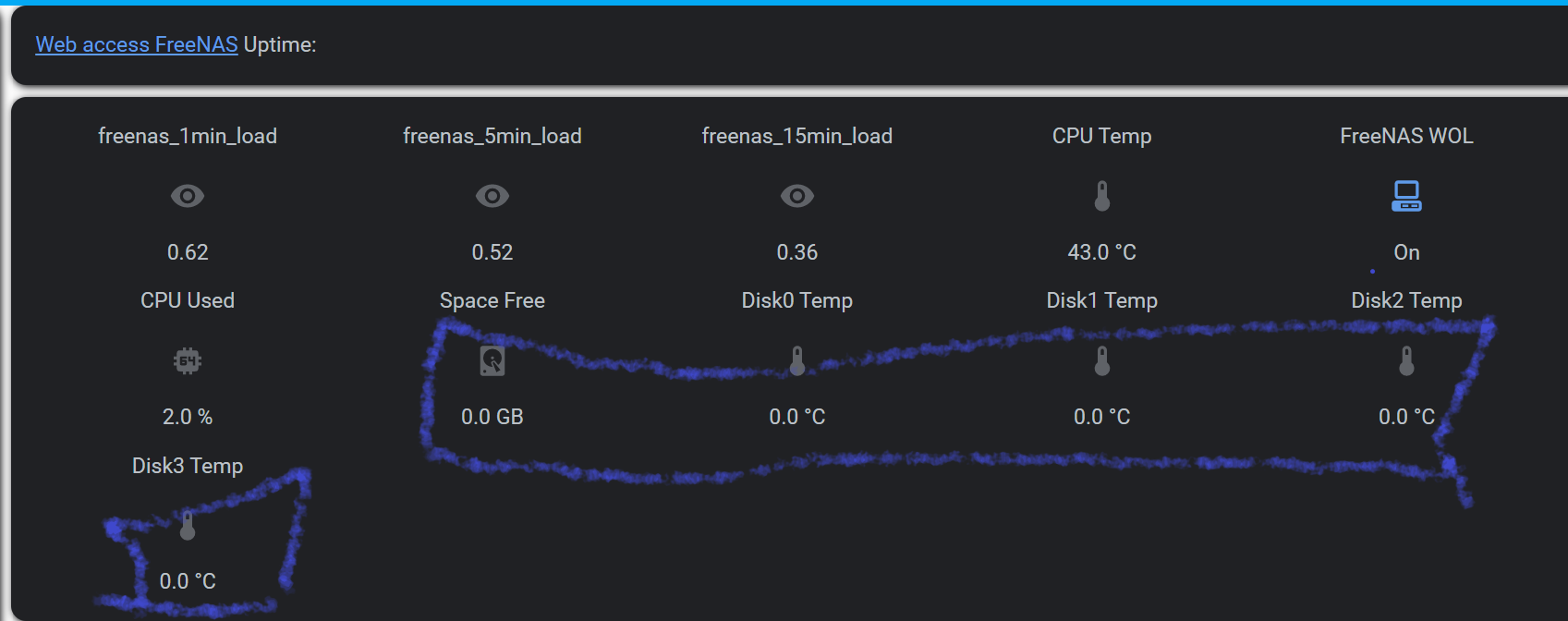Click the Disk1 Temp 0.0 °C reading
The image size is (1568, 621).
click(x=1101, y=416)
